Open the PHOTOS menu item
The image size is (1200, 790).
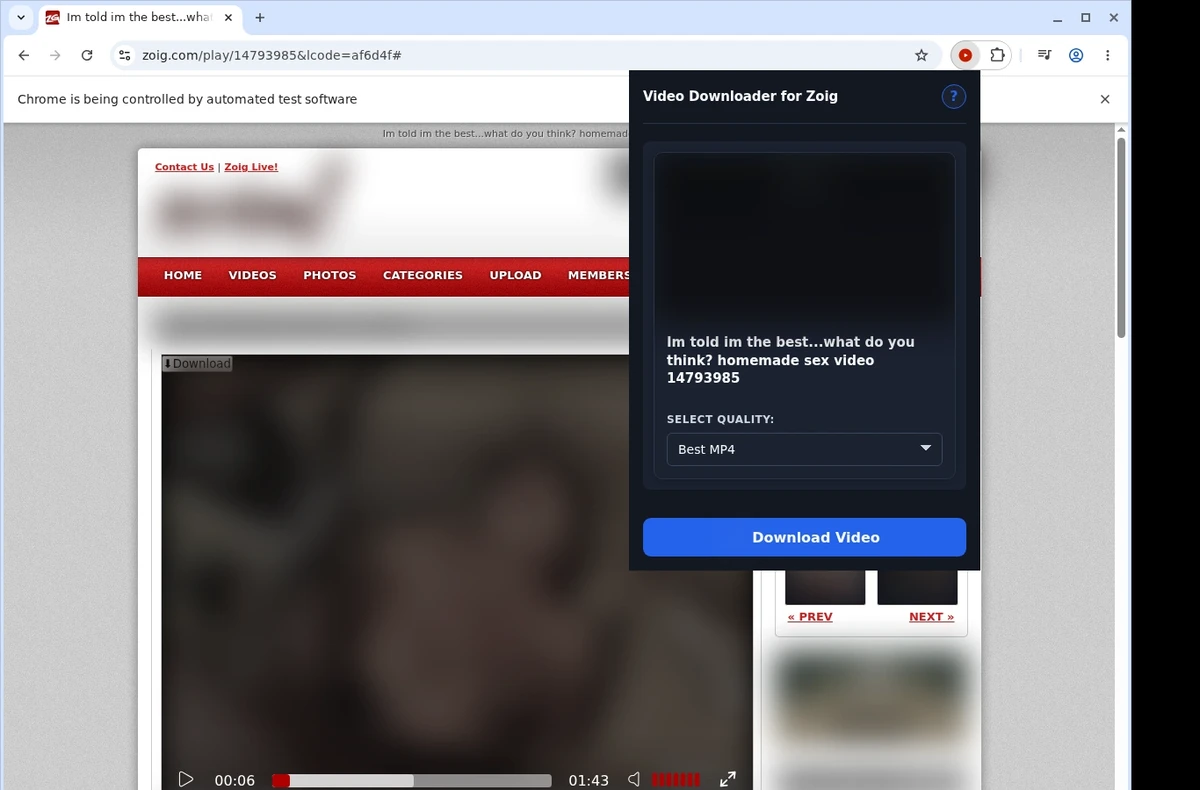tap(329, 275)
